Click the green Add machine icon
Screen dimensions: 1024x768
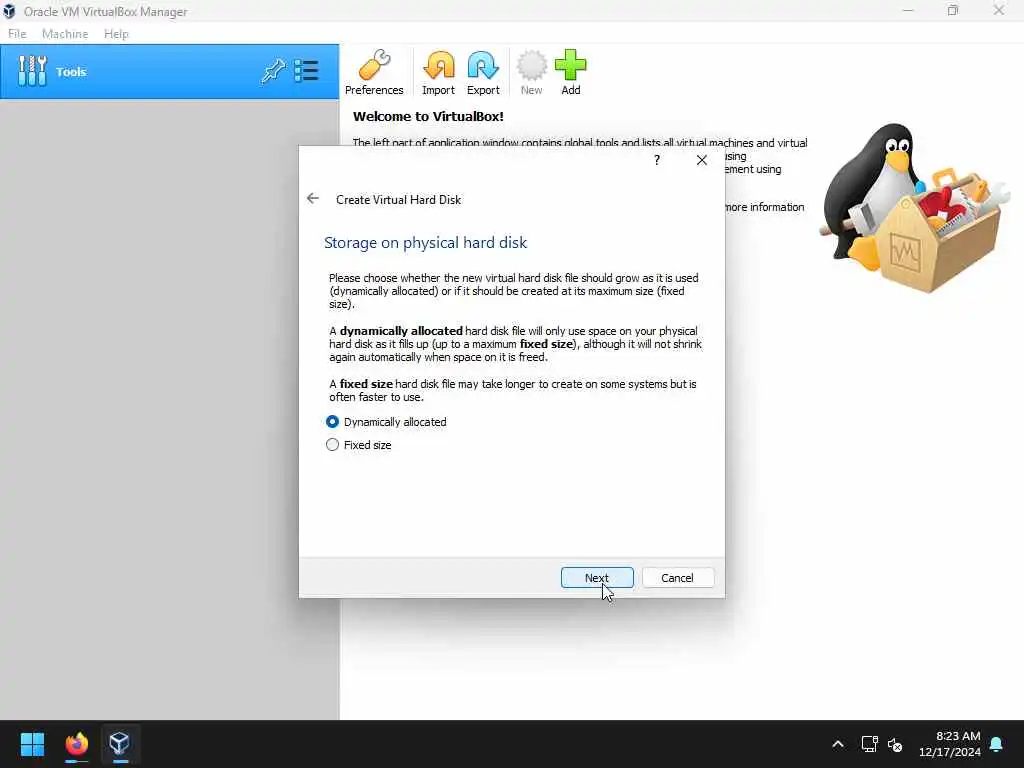[570, 72]
